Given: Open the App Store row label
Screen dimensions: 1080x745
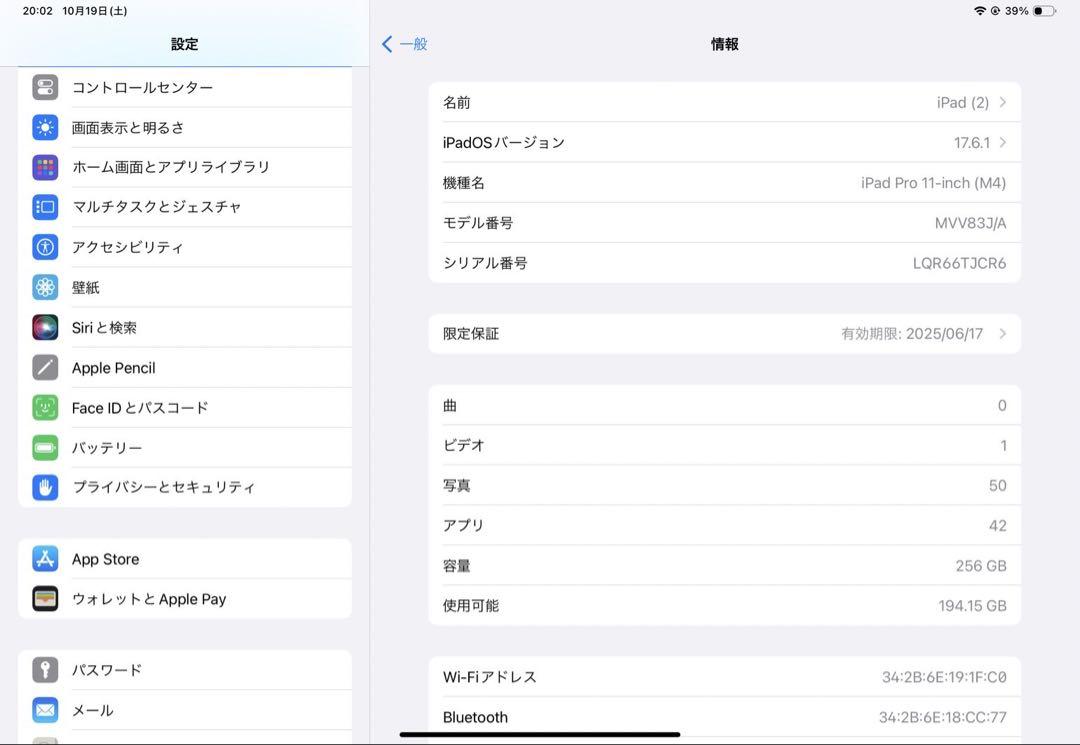Looking at the screenshot, I should tap(105, 559).
